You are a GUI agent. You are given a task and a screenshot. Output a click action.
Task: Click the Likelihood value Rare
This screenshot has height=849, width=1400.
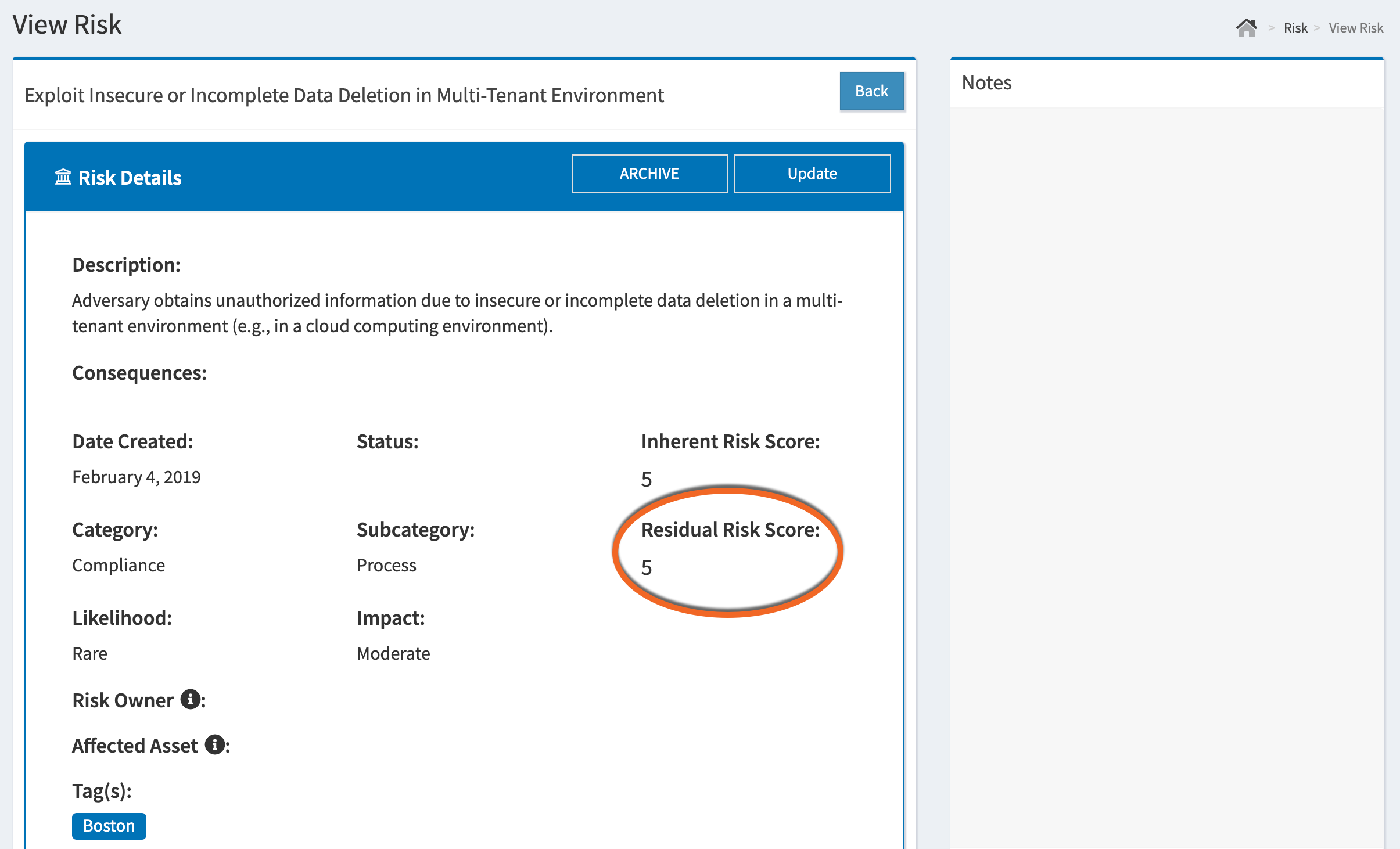click(x=89, y=653)
